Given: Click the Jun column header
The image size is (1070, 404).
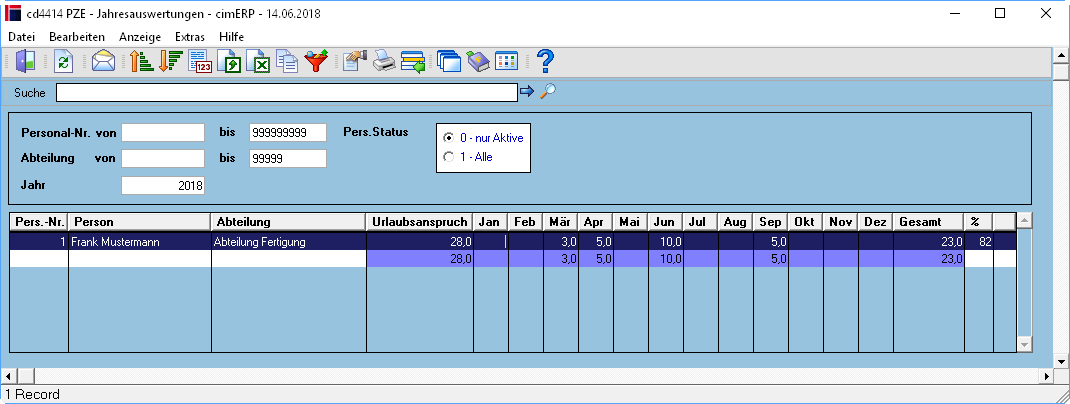Looking at the screenshot, I should pos(665,222).
